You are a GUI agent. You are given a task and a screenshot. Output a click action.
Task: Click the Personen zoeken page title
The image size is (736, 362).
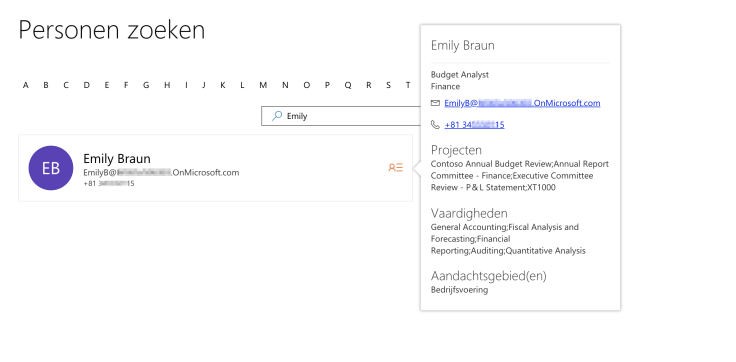coord(112,30)
